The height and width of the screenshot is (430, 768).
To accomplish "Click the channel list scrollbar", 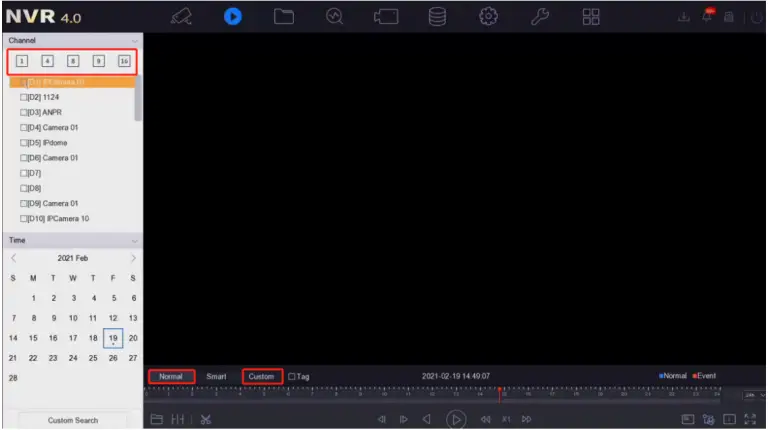I will [138, 98].
